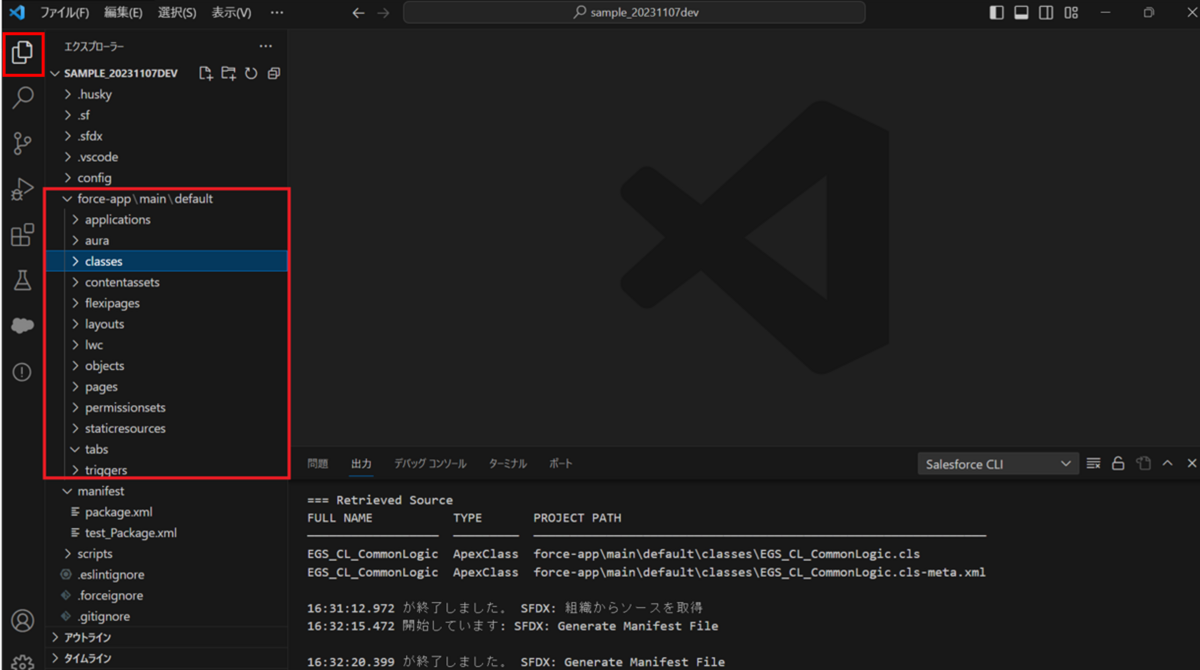Image resolution: width=1200 pixels, height=670 pixels.
Task: Refresh the explorer file tree
Action: tap(251, 73)
